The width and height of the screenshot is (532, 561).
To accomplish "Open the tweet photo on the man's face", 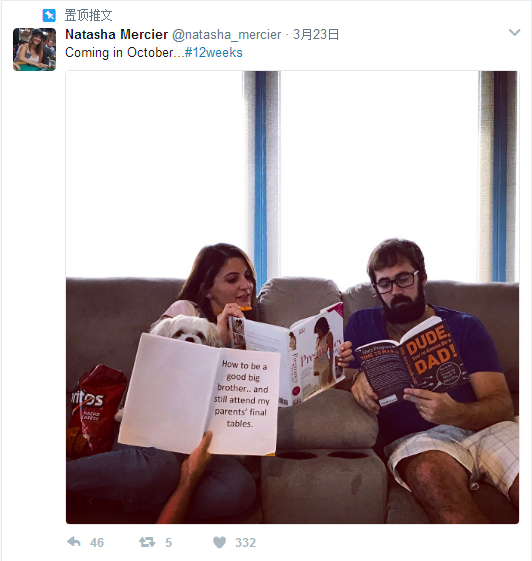I will pos(397,281).
